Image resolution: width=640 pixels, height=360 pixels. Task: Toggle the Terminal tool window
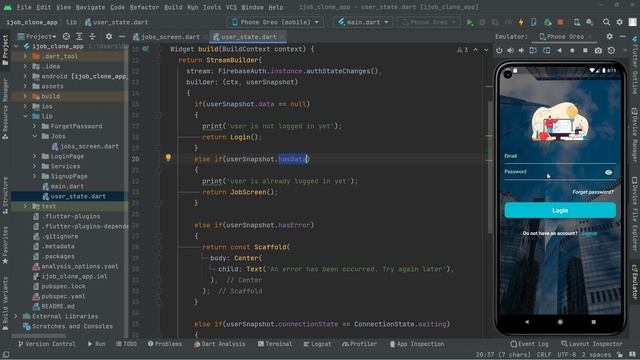275,344
